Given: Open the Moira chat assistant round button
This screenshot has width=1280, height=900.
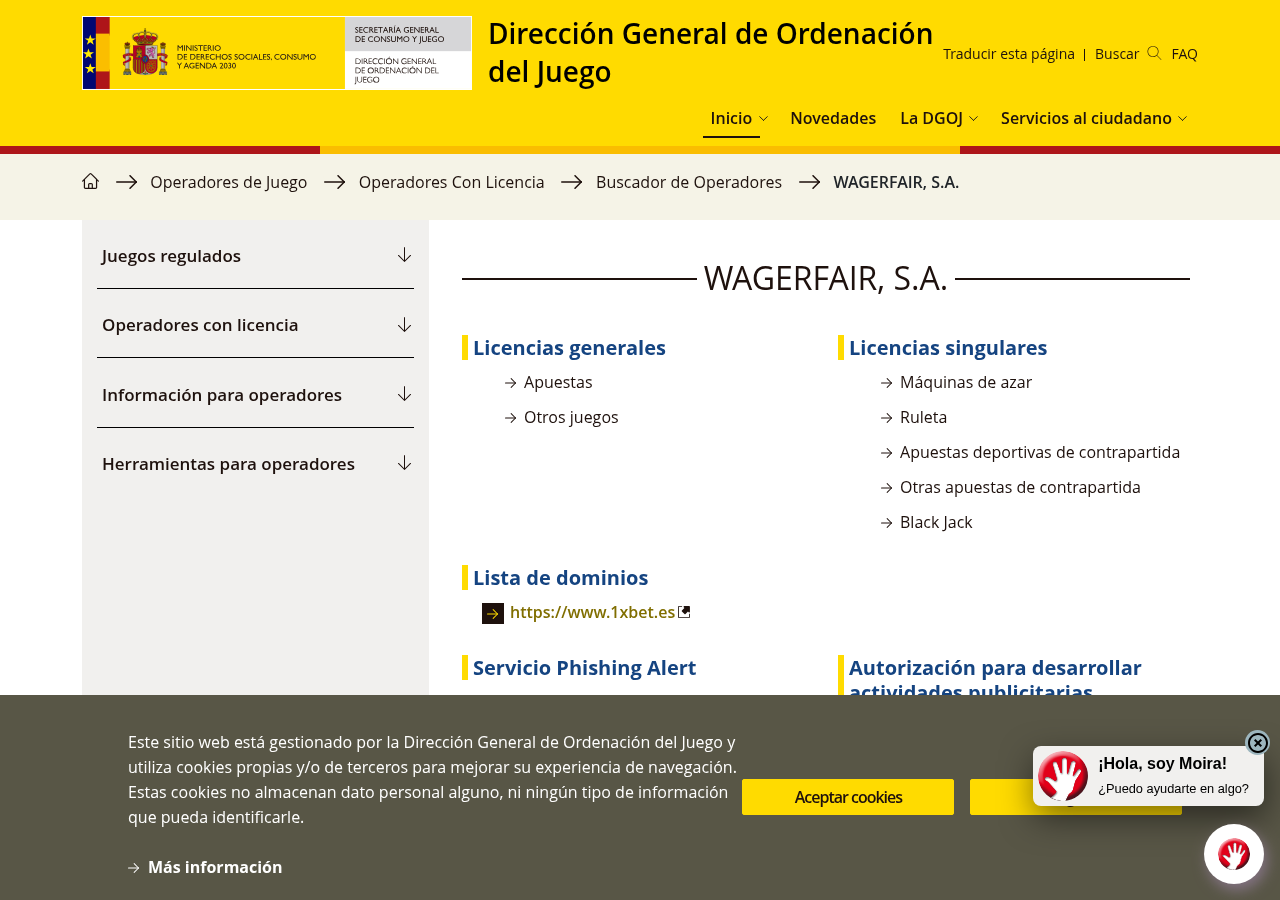Looking at the screenshot, I should pos(1234,854).
